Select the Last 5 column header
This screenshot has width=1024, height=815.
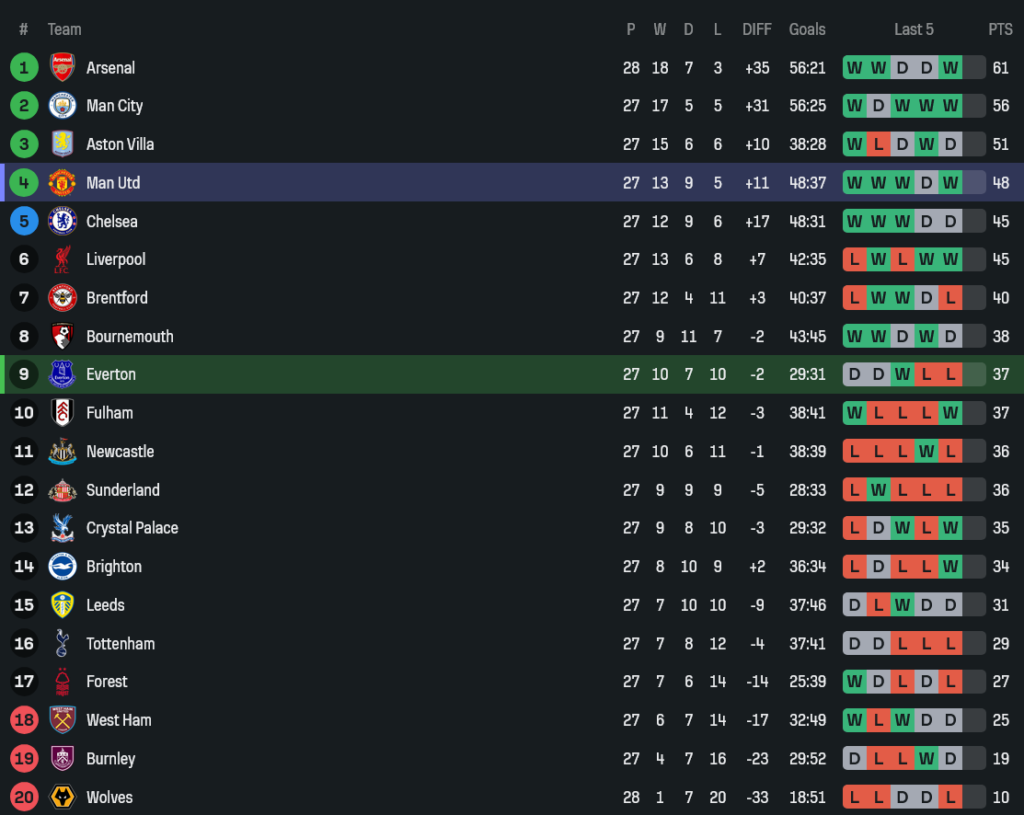click(913, 29)
